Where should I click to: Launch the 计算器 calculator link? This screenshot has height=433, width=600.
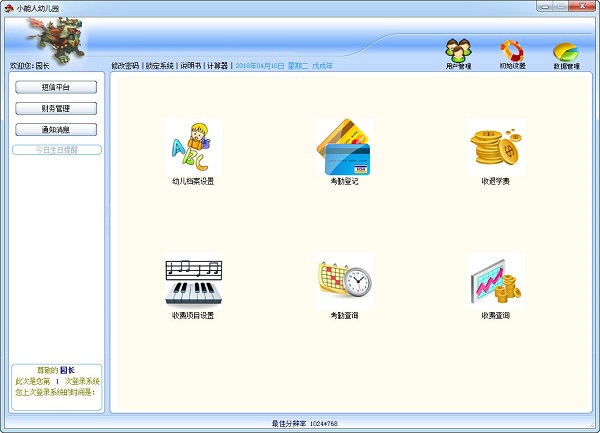click(x=217, y=65)
